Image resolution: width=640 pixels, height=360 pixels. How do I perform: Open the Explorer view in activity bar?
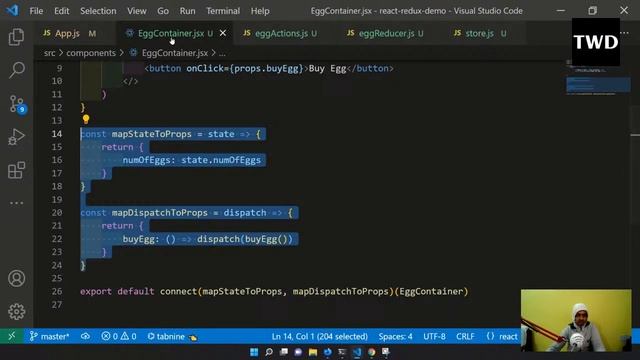[16, 37]
